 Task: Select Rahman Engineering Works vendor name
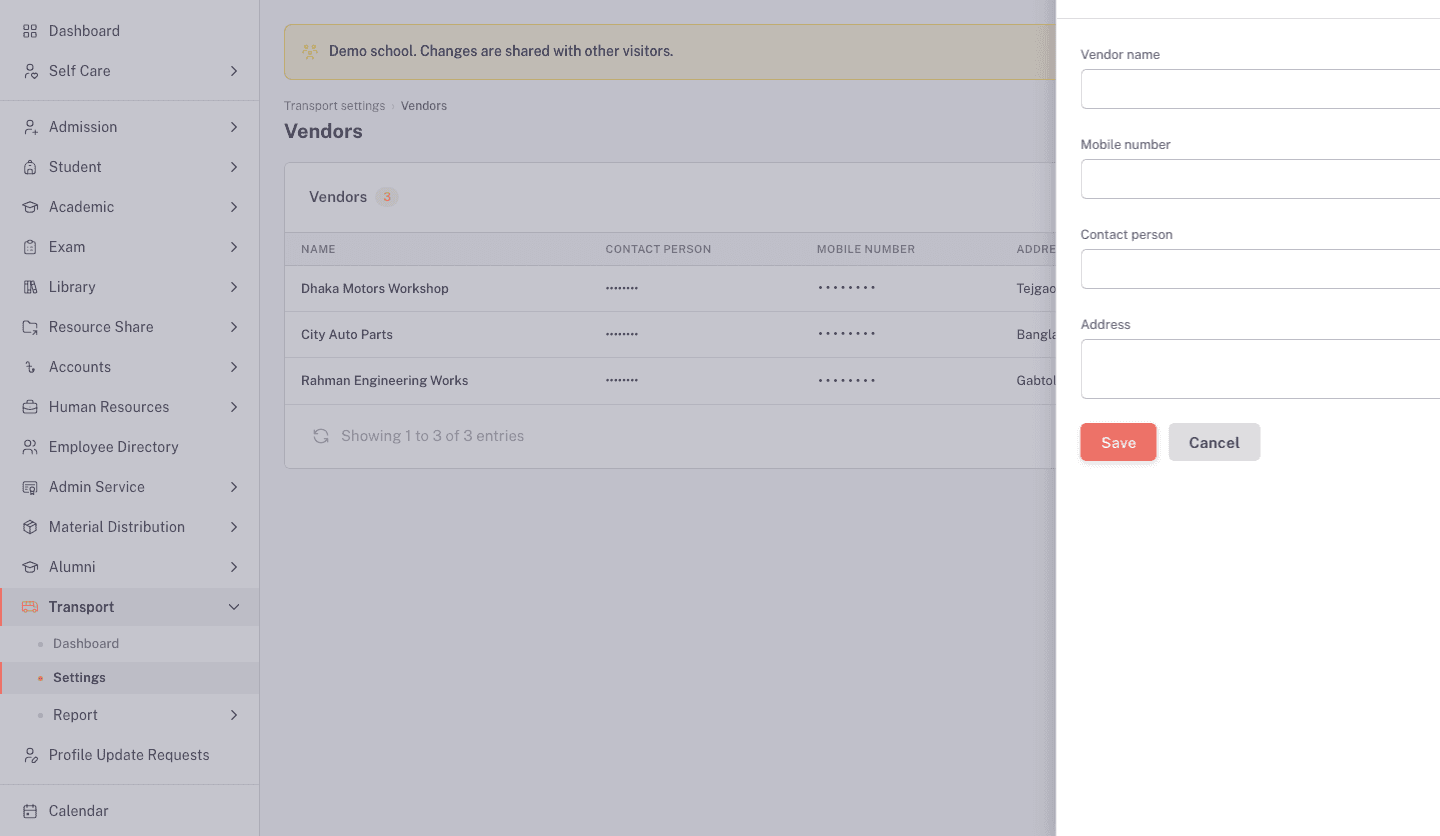tap(385, 380)
